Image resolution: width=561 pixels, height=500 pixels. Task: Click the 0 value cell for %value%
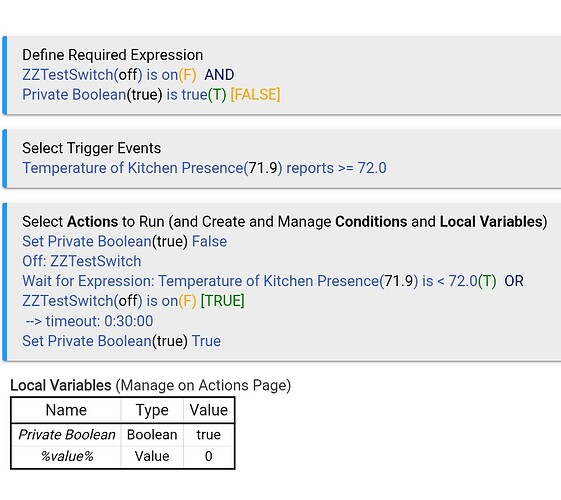pos(209,457)
